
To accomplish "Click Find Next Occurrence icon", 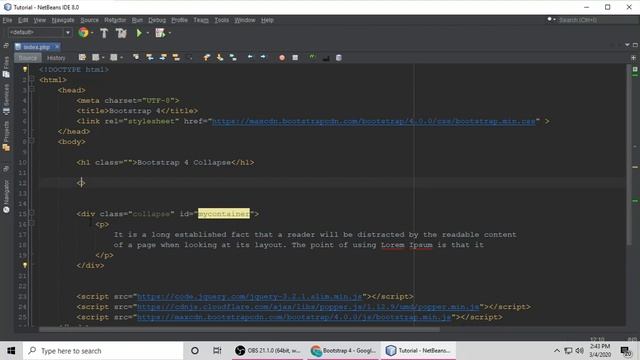I will 163,58.
